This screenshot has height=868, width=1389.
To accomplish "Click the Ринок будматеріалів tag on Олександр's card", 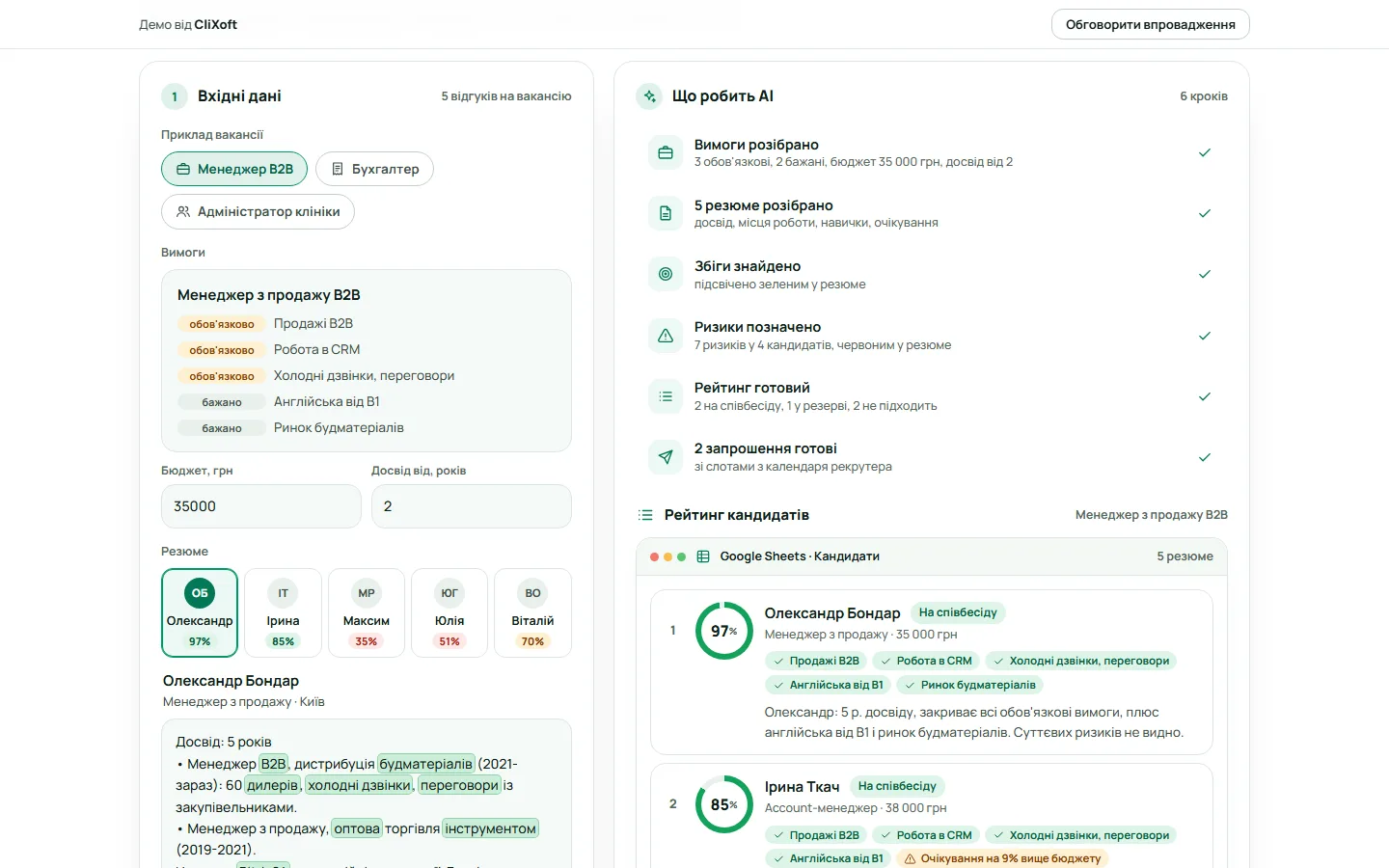I will point(969,685).
